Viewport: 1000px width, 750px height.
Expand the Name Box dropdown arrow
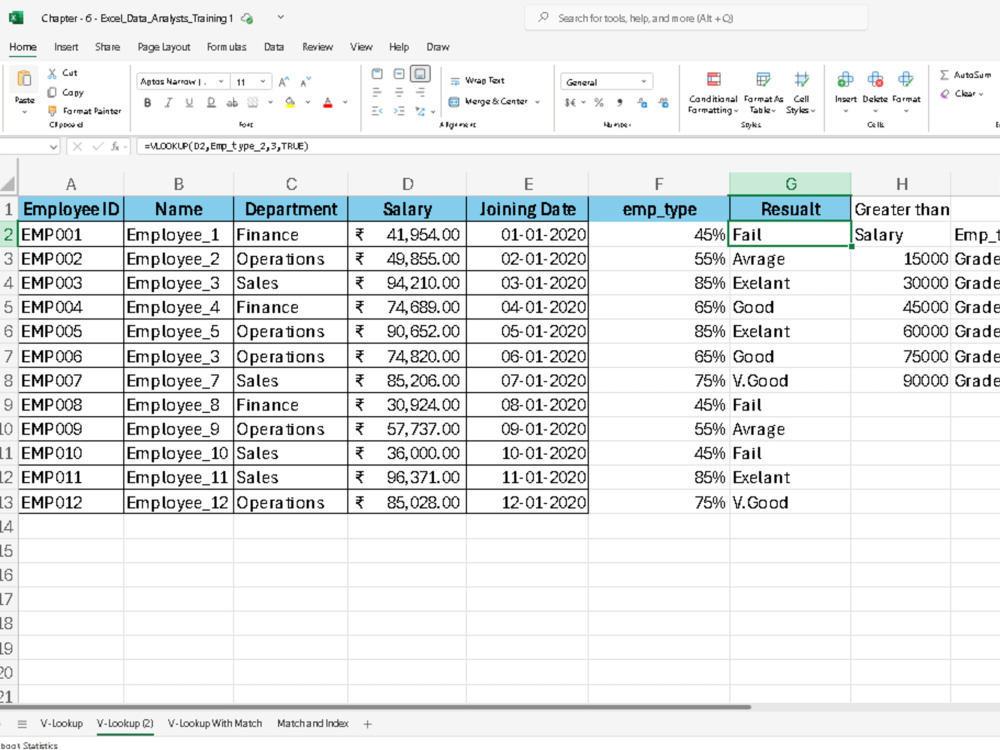pyautogui.click(x=53, y=147)
